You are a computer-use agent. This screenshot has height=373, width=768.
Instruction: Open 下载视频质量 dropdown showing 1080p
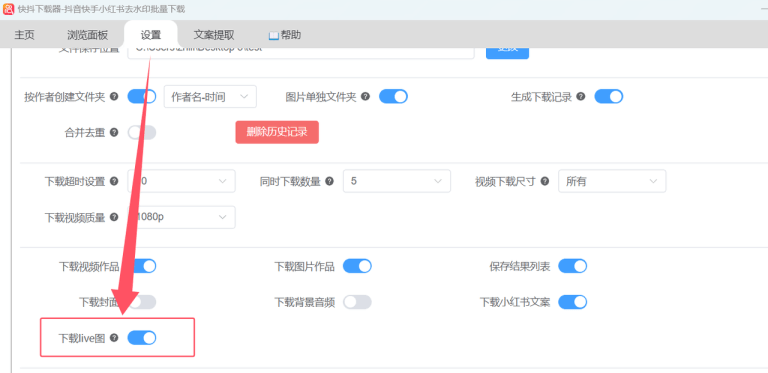pos(181,217)
